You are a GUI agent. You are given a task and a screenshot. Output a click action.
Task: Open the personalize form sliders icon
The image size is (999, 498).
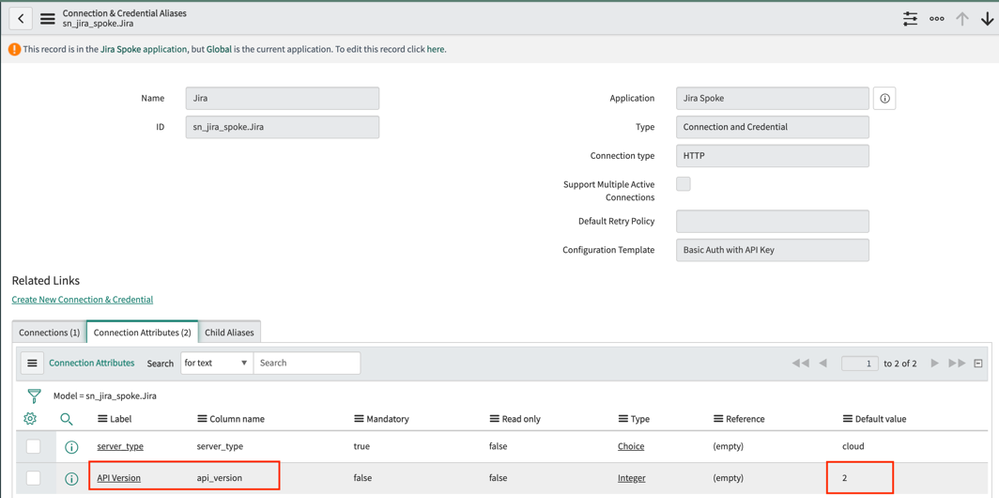(910, 18)
